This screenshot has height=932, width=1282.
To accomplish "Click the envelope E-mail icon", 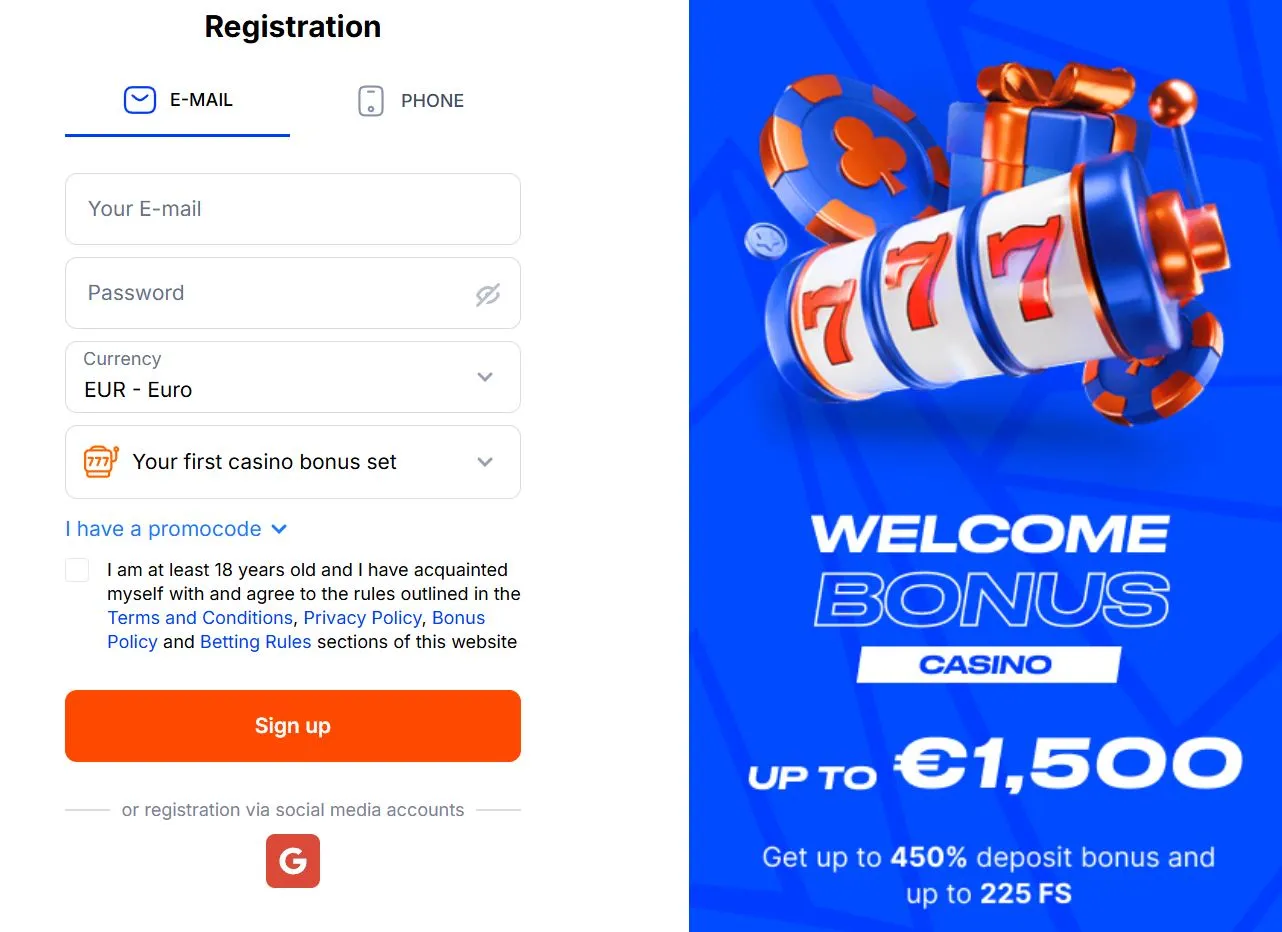I will (x=140, y=100).
